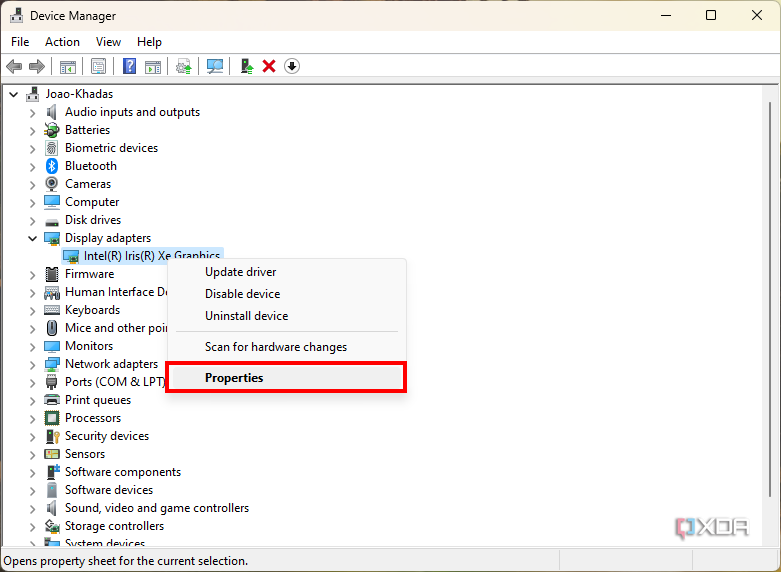
Task: Click the Security devices key icon
Action: 52,436
